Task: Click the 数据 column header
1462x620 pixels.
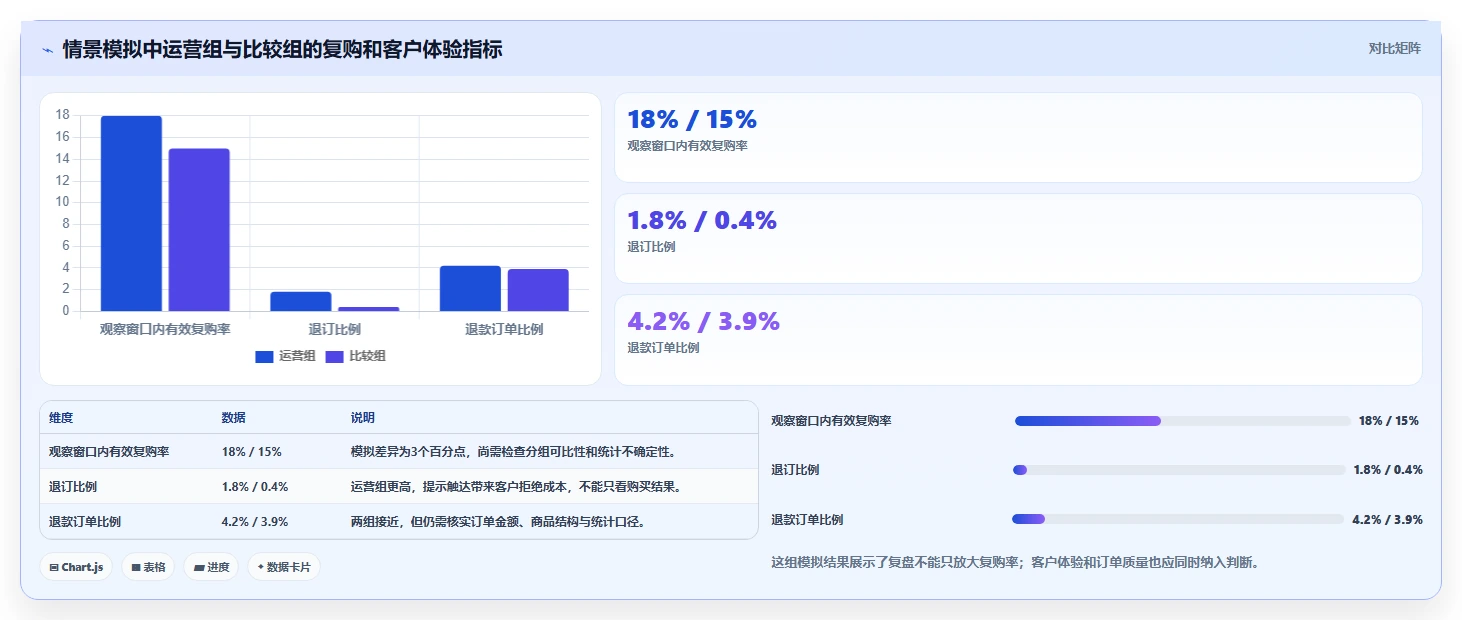Action: click(234, 418)
